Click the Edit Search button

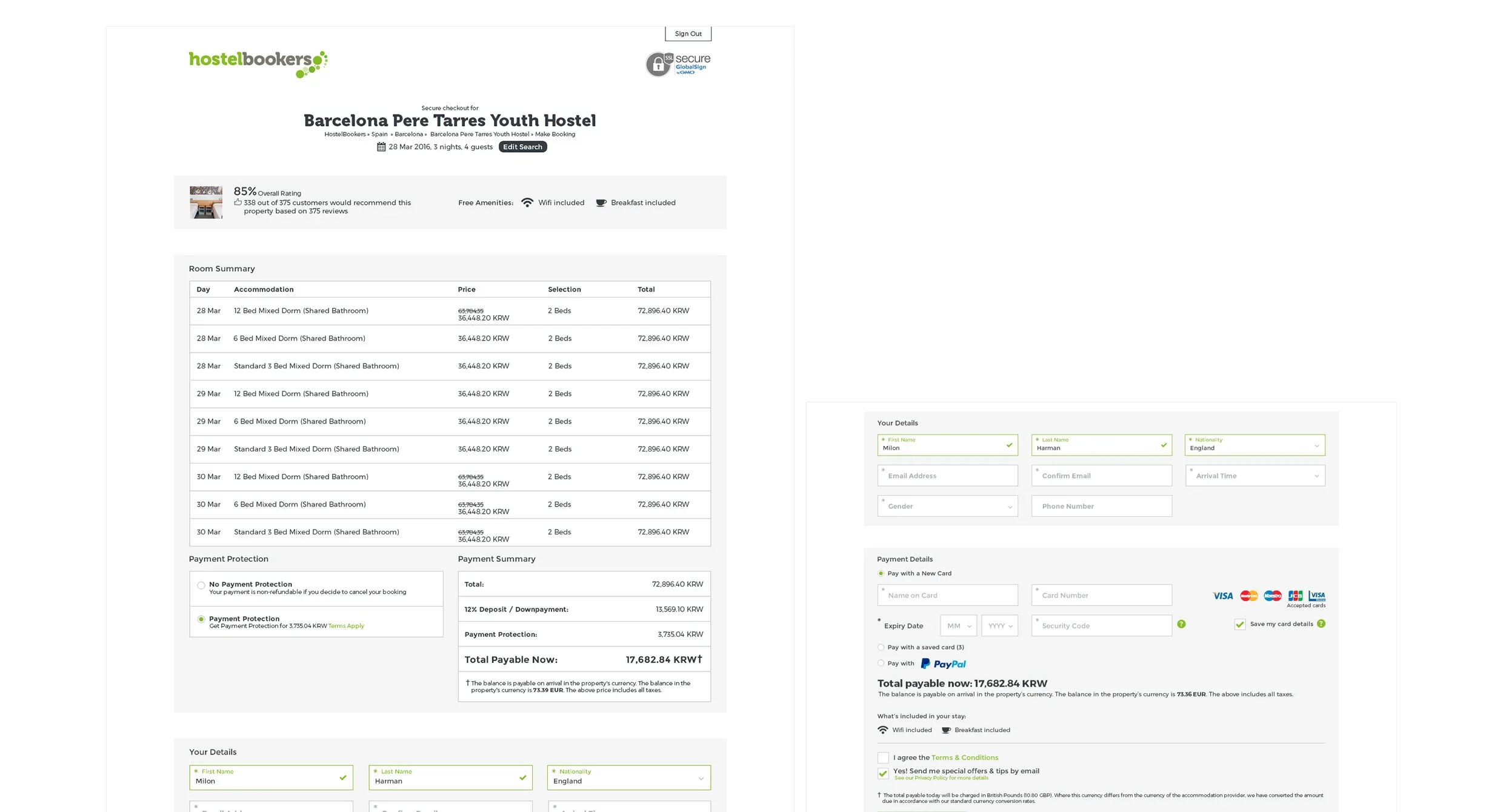pyautogui.click(x=522, y=147)
